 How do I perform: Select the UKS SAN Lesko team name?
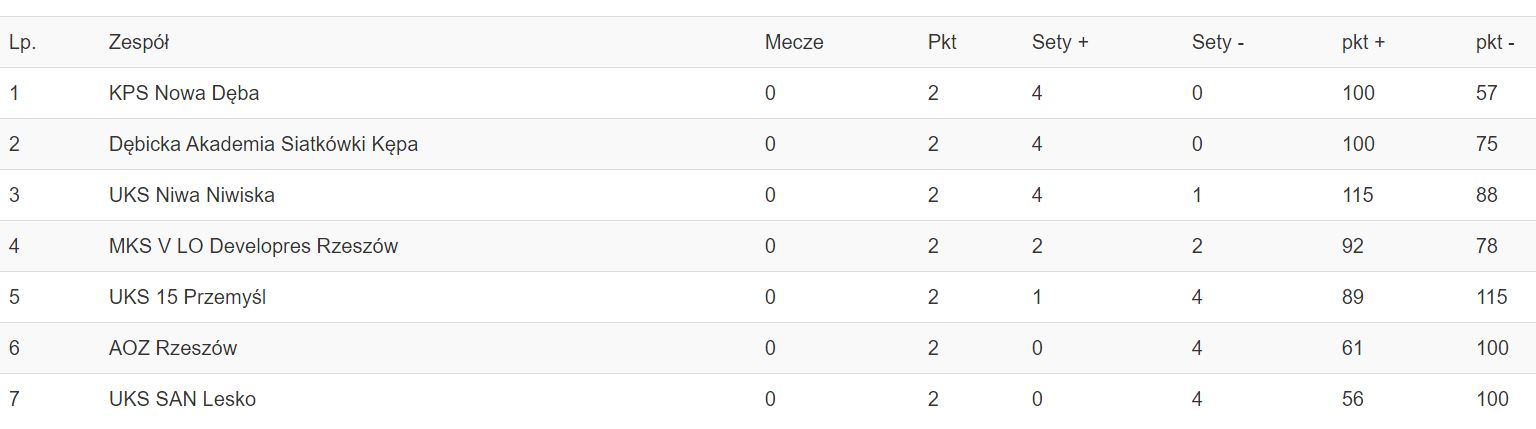(x=182, y=399)
